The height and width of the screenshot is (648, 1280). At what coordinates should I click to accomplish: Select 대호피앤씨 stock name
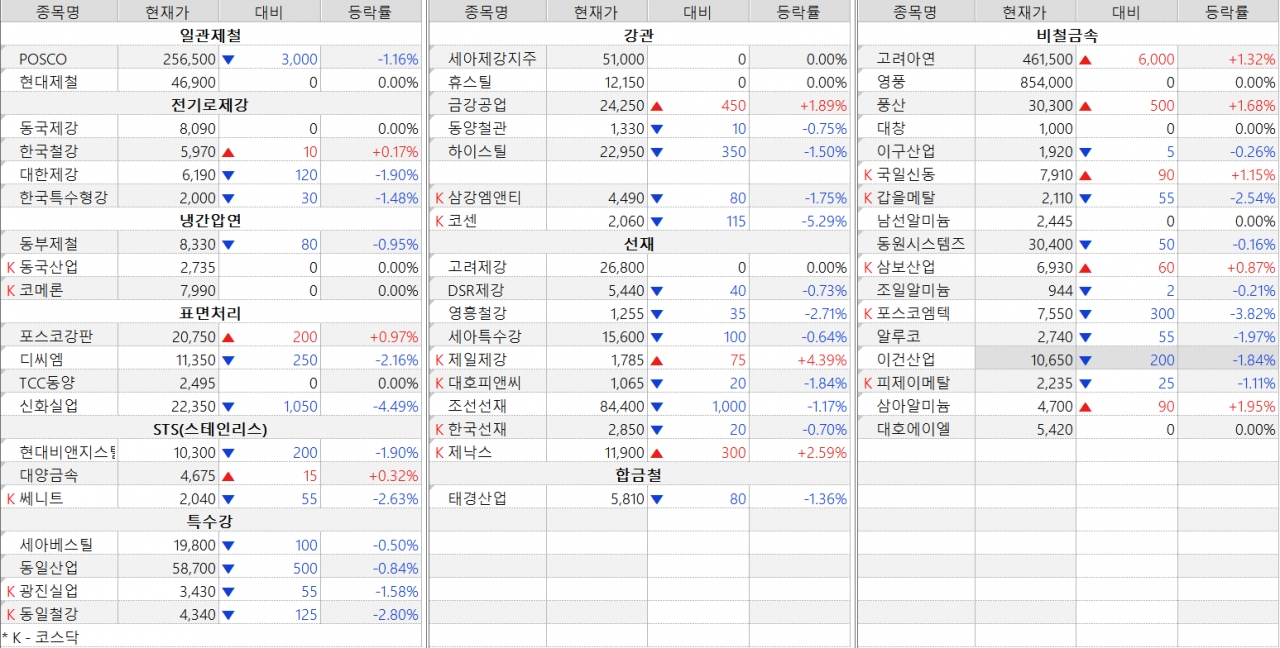pyautogui.click(x=484, y=382)
